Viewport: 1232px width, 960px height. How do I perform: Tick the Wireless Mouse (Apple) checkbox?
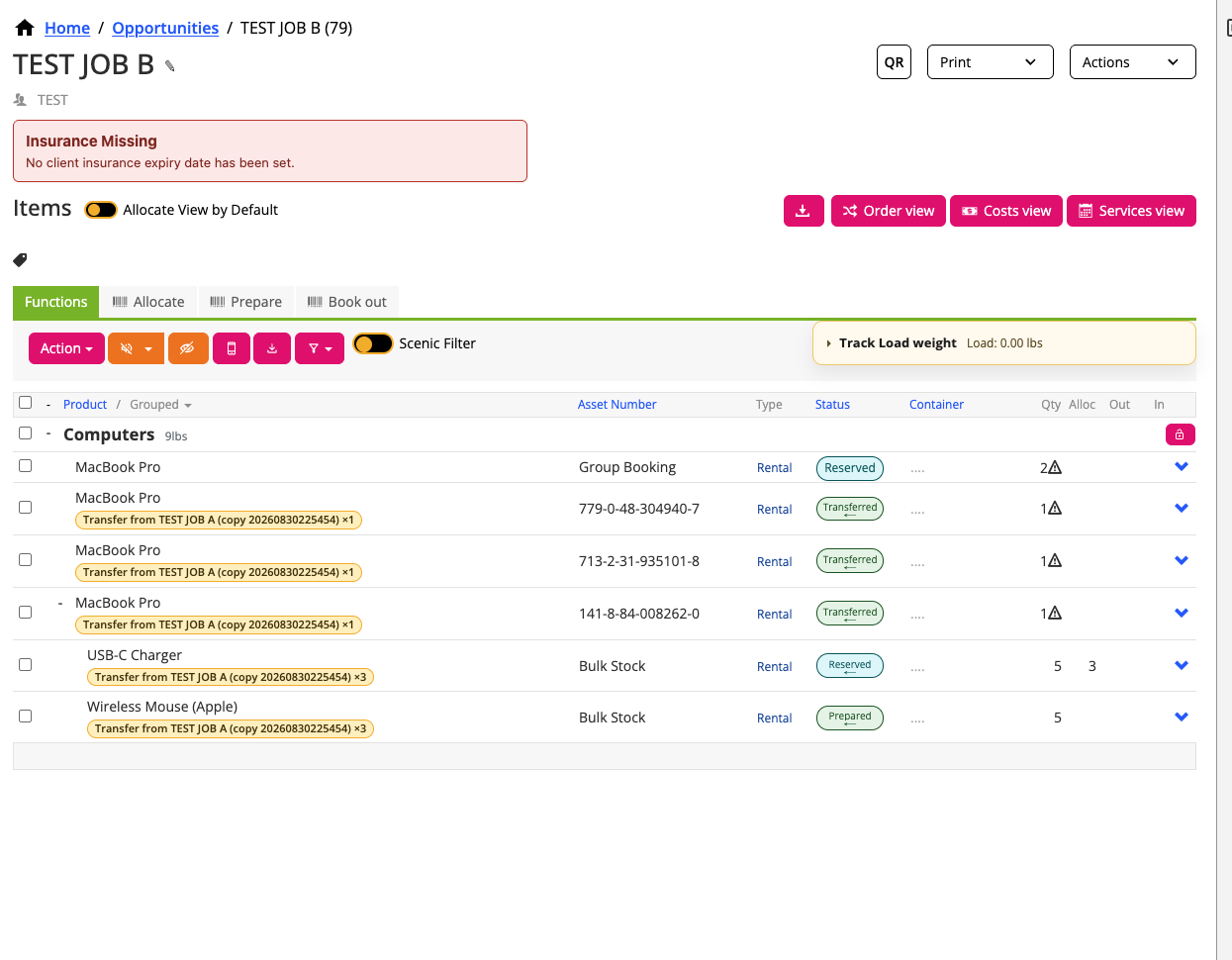click(x=26, y=717)
